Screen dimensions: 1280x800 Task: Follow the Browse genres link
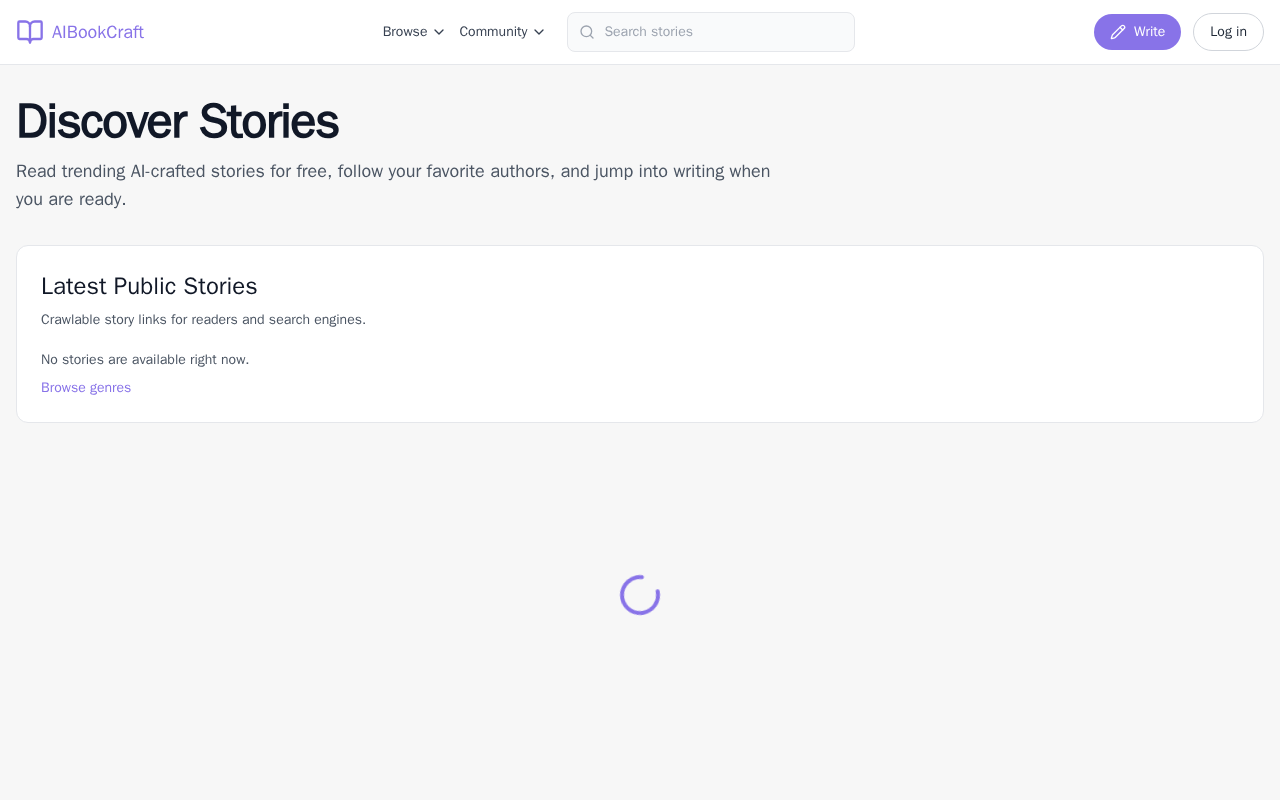[86, 388]
